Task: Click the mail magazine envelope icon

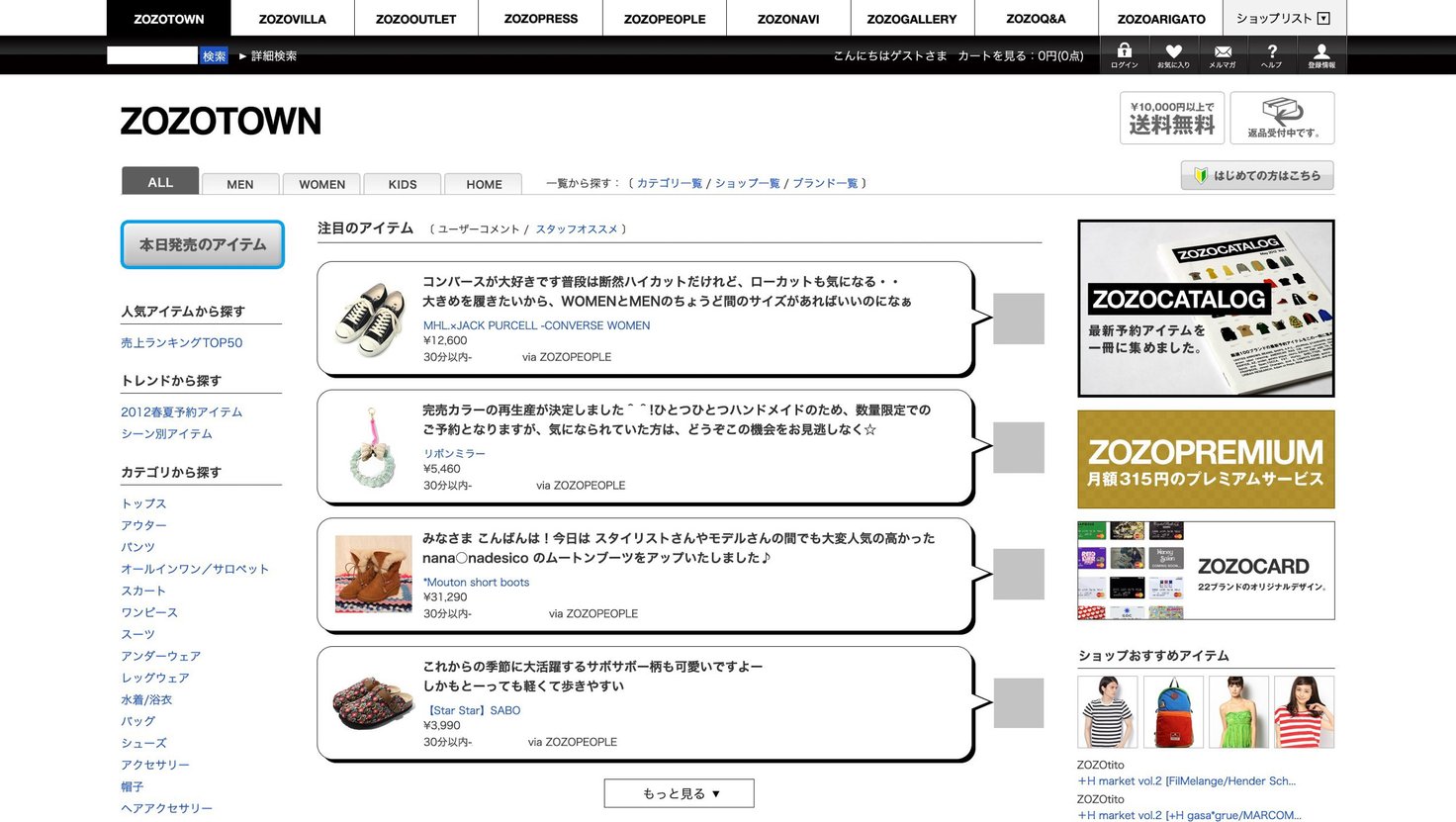Action: 1223,55
